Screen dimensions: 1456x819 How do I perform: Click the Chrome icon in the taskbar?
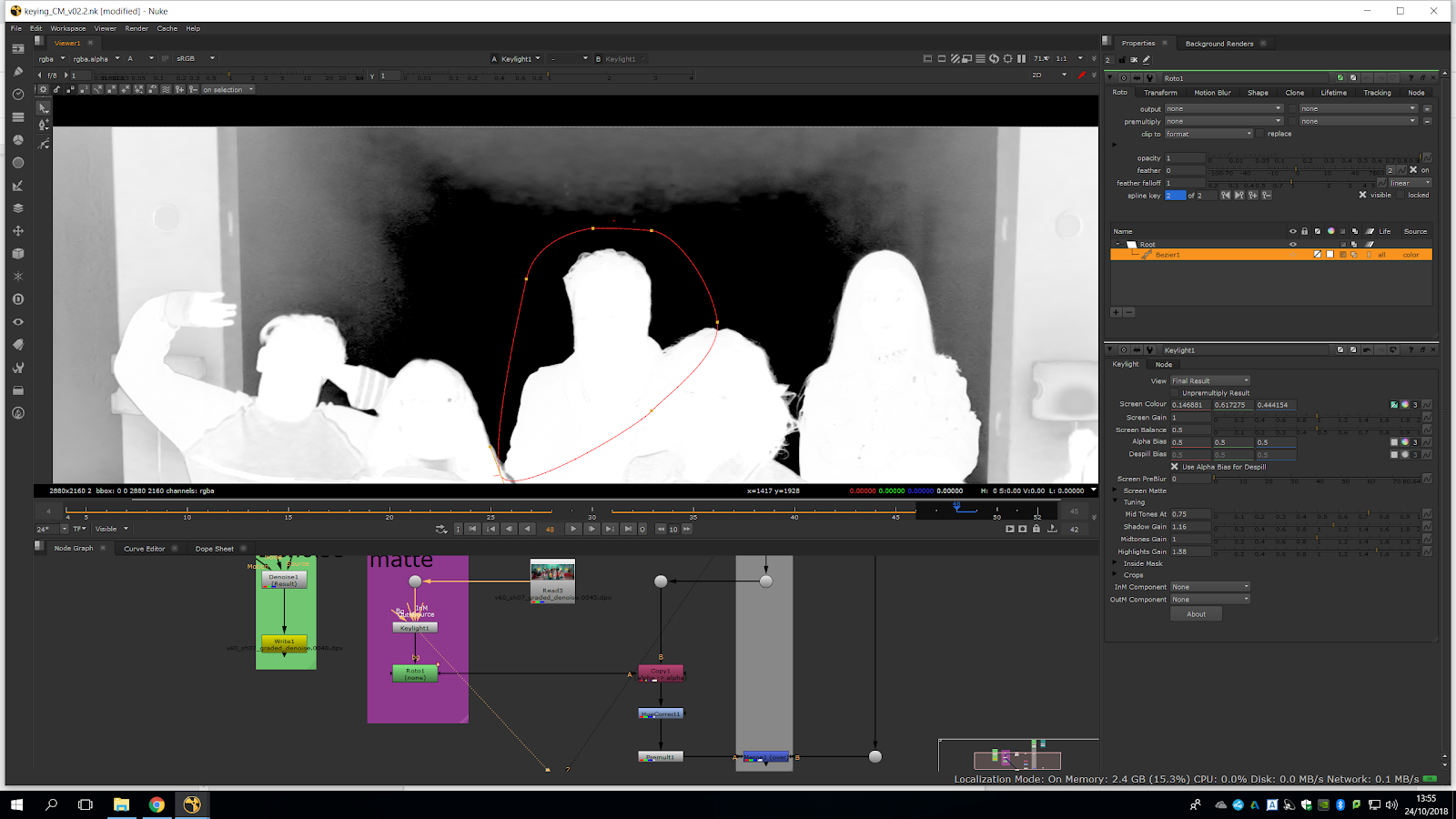(157, 804)
